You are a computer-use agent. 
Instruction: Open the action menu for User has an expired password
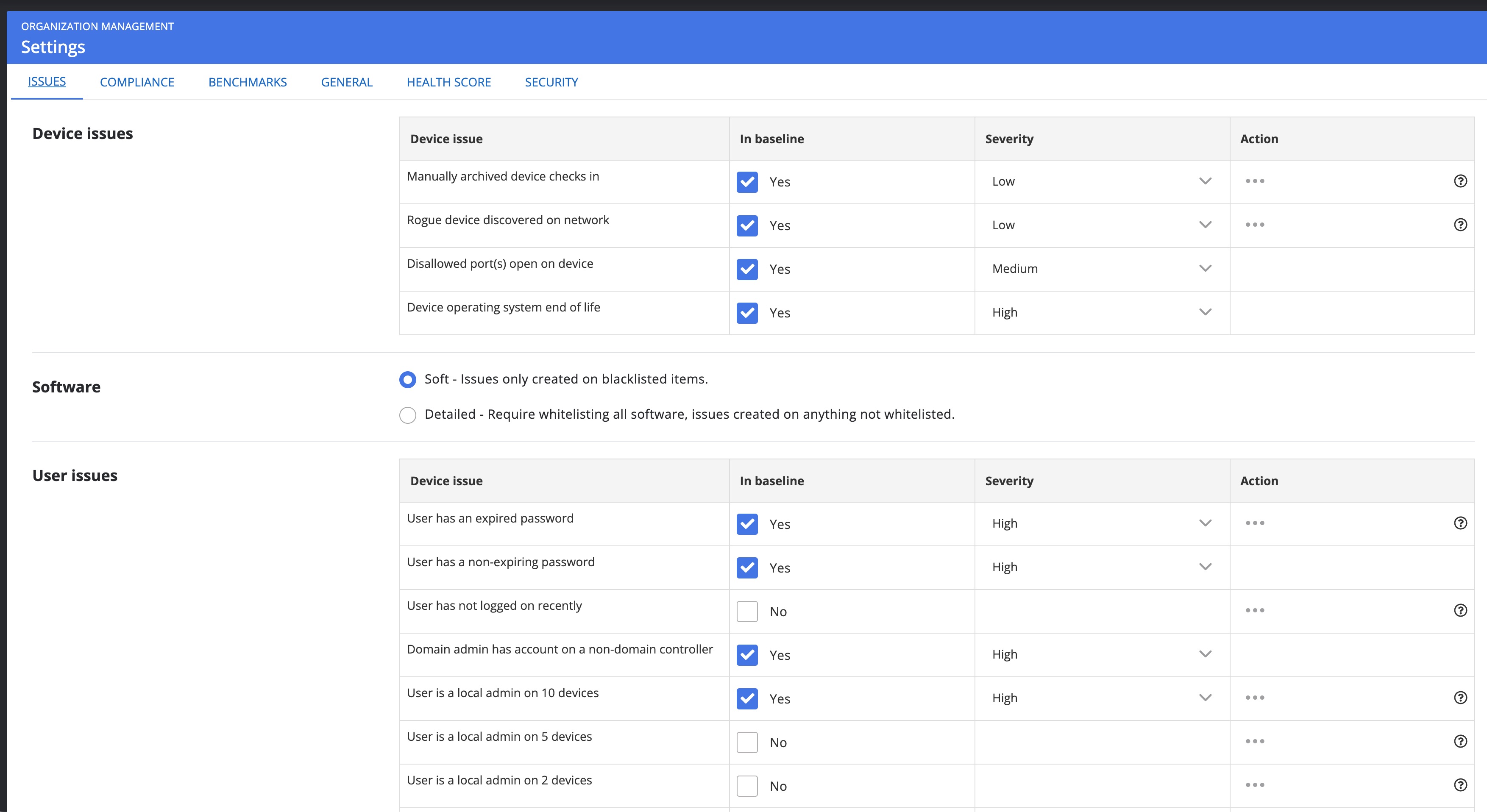(x=1255, y=523)
